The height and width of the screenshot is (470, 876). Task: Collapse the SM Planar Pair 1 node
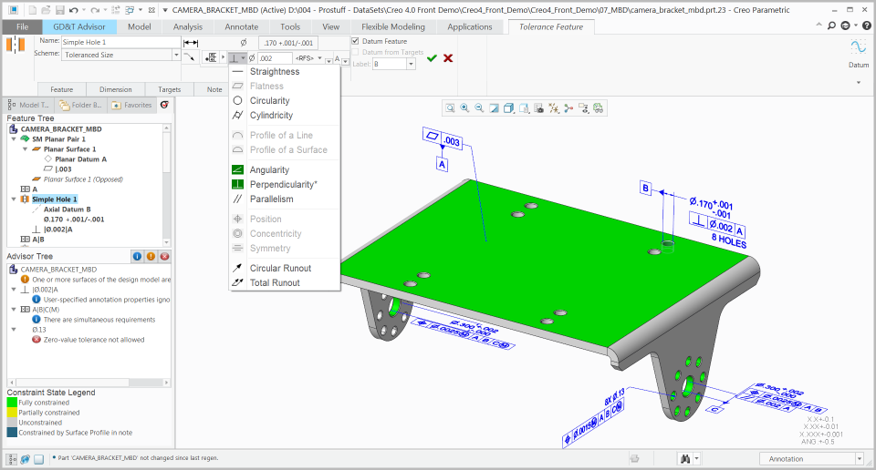14,139
